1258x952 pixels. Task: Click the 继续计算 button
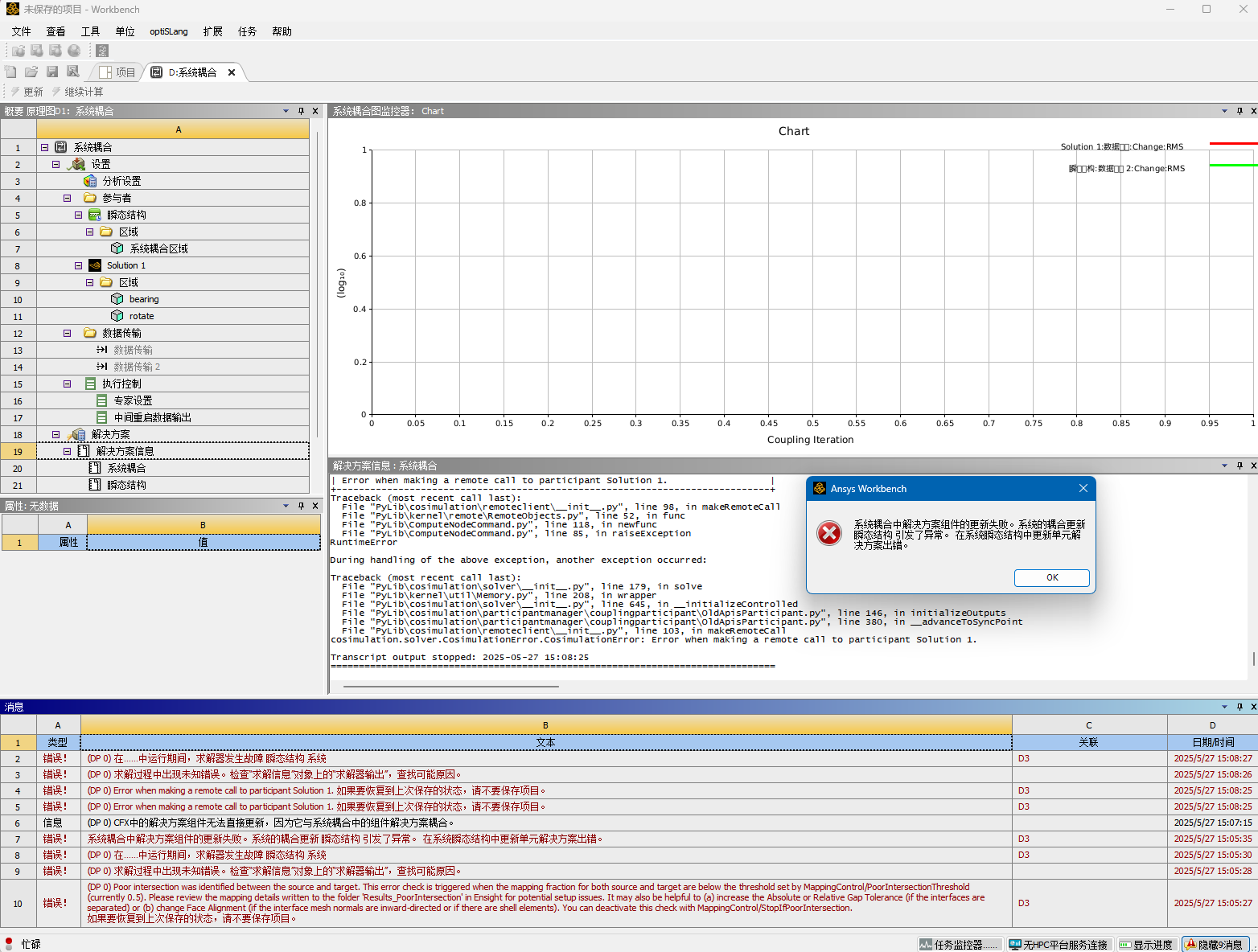coord(78,92)
